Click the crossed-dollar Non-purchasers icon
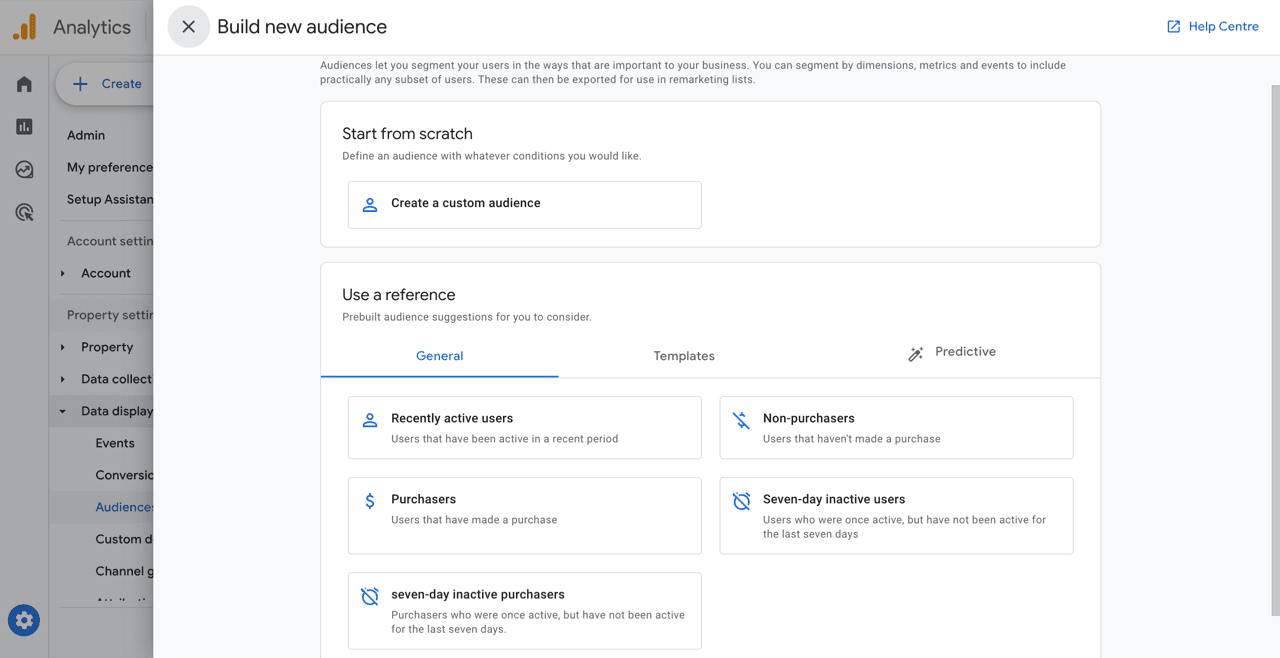 coord(741,420)
